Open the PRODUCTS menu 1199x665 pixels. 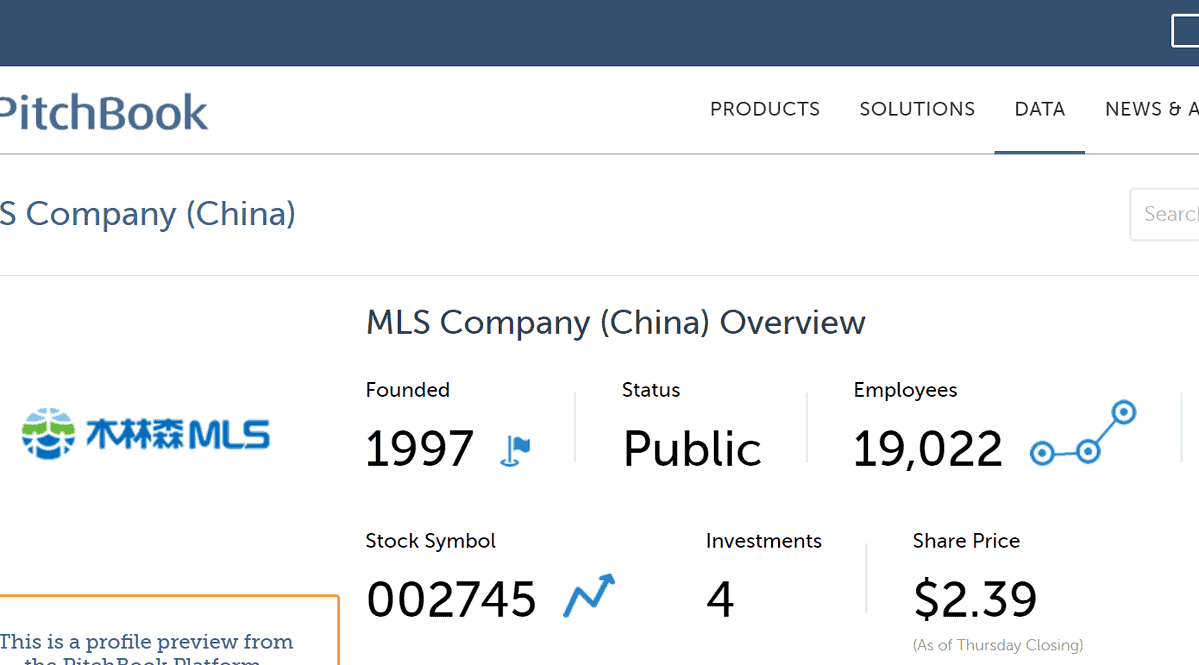pos(765,110)
